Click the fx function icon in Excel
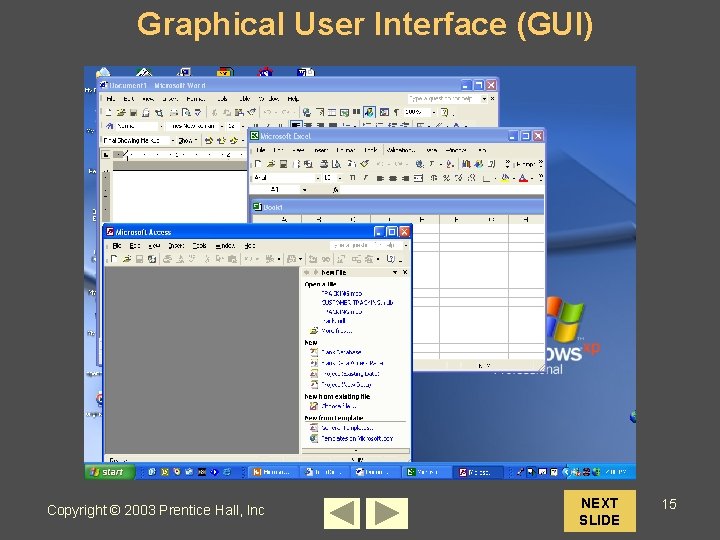This screenshot has height=540, width=720. coord(336,190)
